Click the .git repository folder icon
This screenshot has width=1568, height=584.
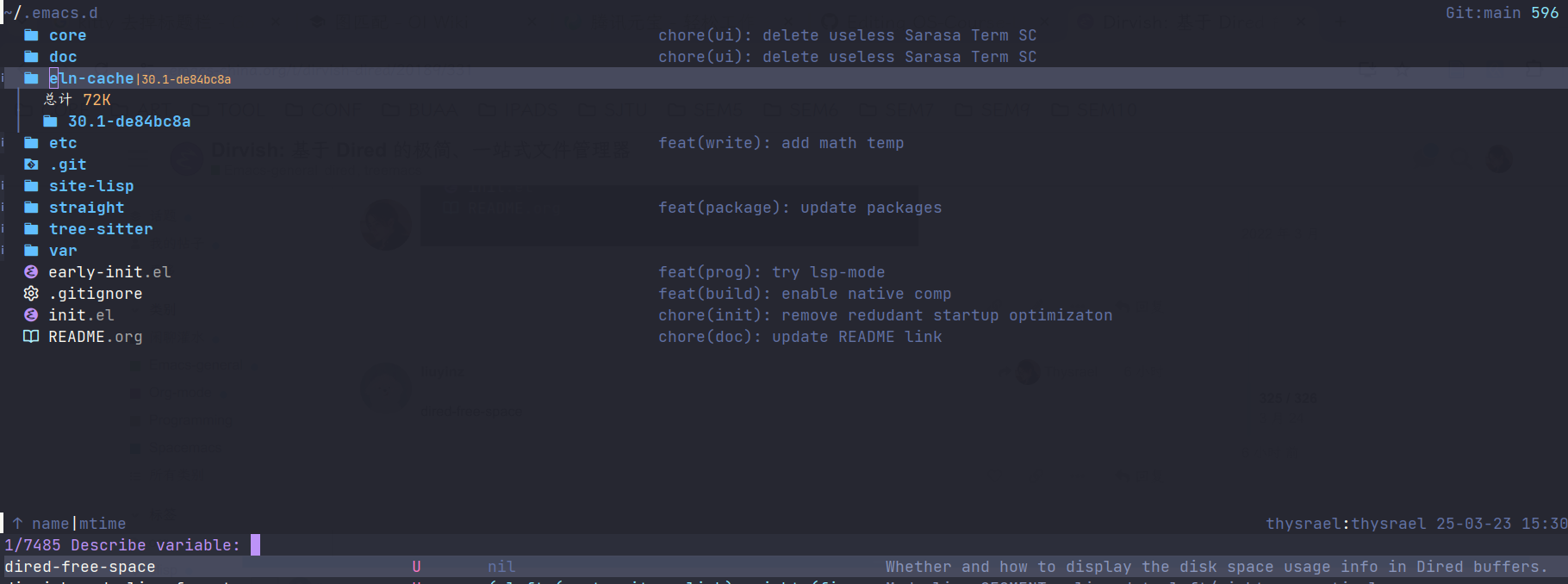tap(31, 165)
